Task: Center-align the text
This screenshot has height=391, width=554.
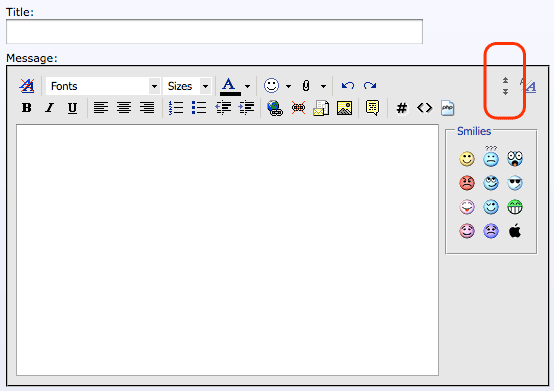Action: [x=124, y=108]
